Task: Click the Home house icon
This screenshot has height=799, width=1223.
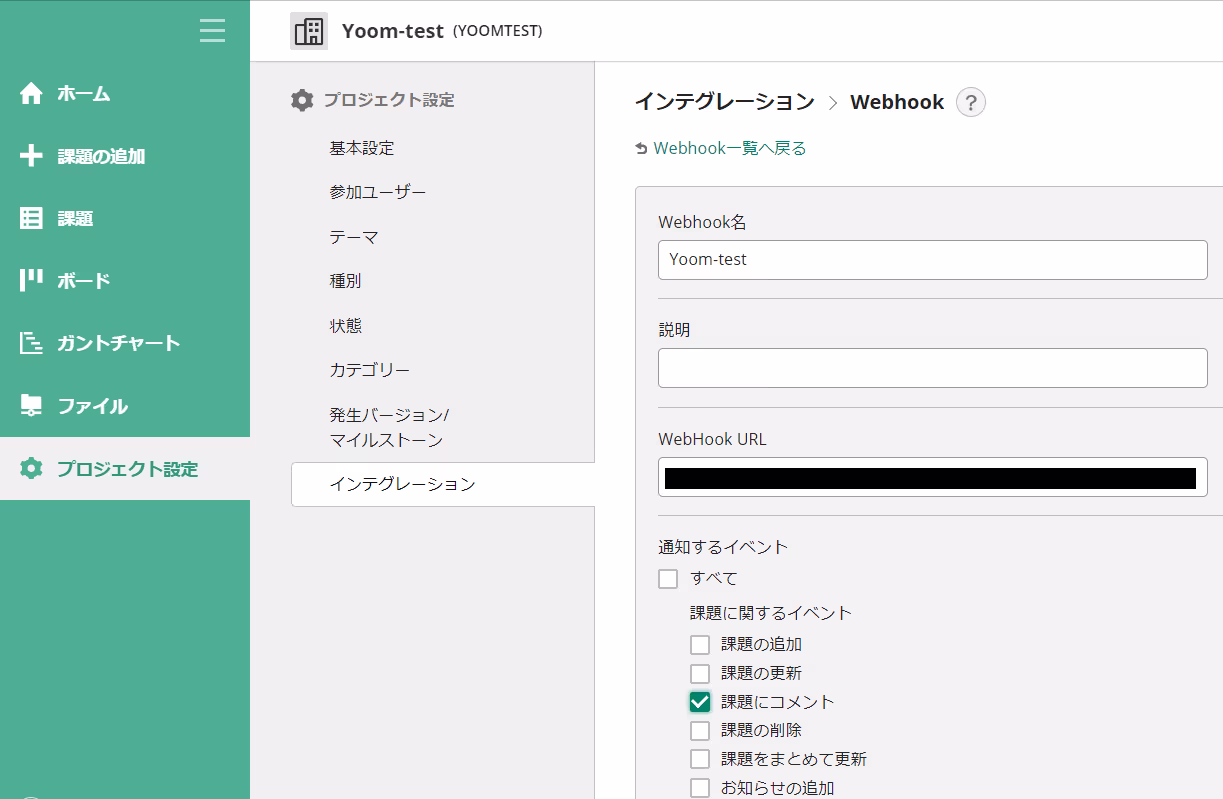Action: click(31, 94)
